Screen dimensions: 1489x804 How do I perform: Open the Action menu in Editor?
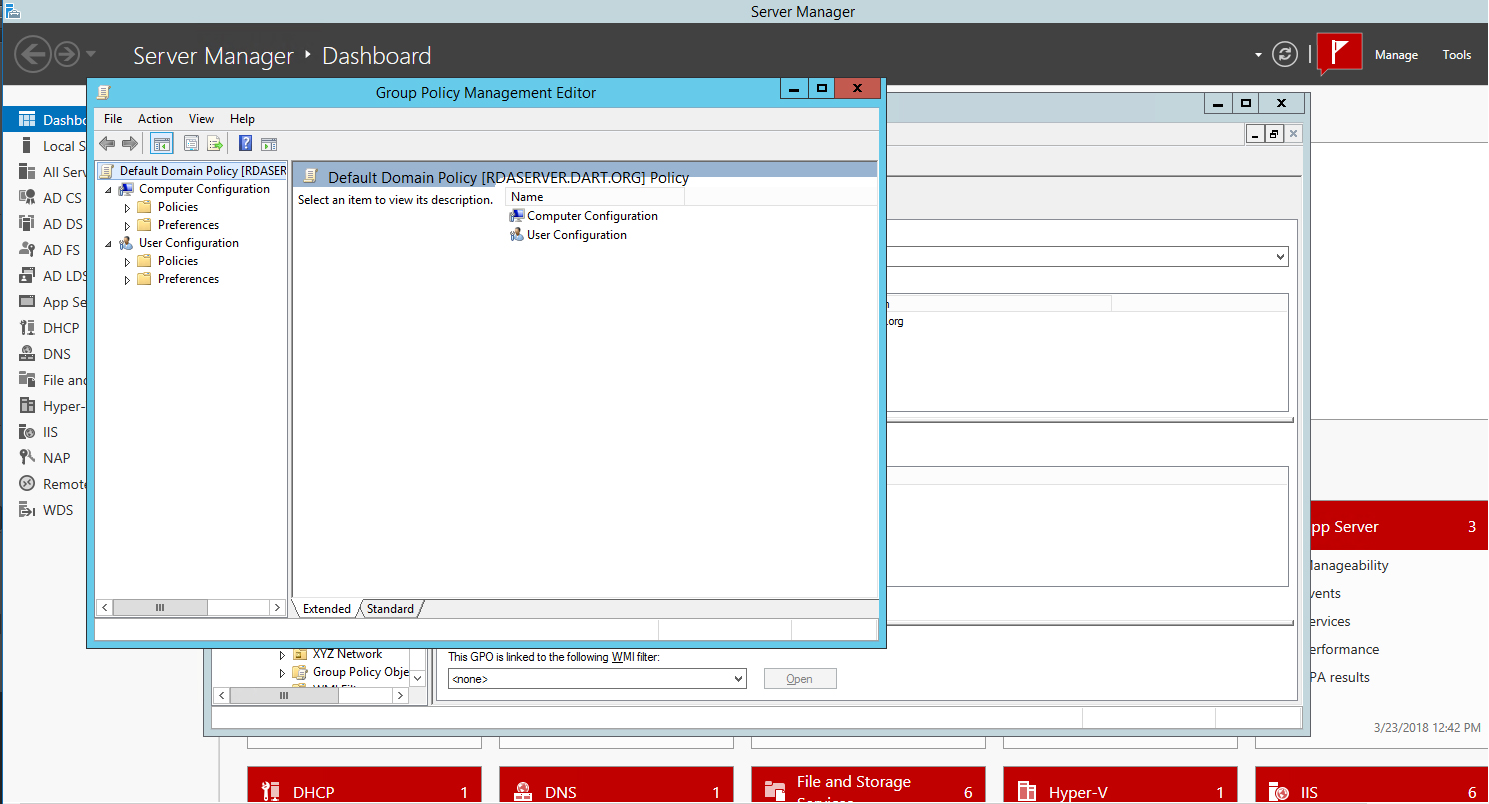coord(155,118)
